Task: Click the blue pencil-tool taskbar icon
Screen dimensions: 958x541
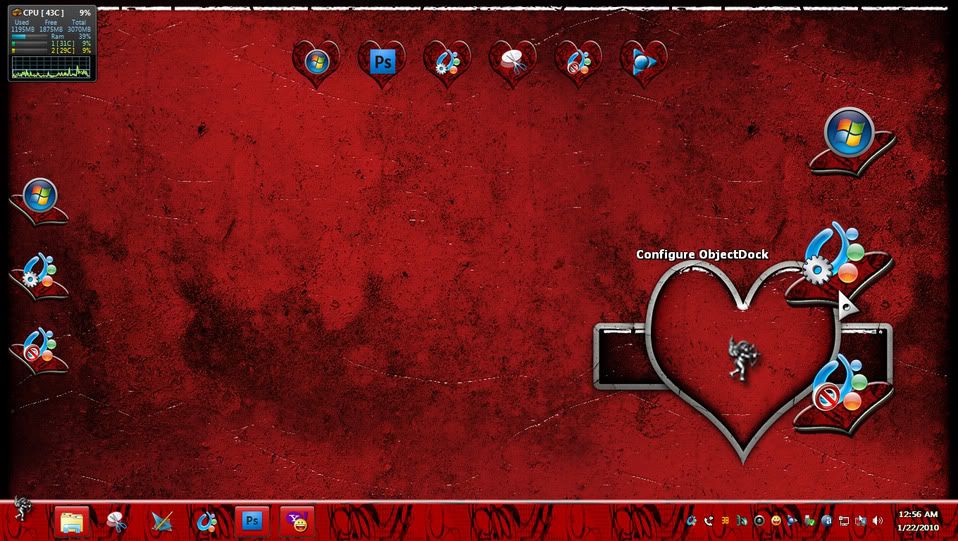Action: click(161, 521)
